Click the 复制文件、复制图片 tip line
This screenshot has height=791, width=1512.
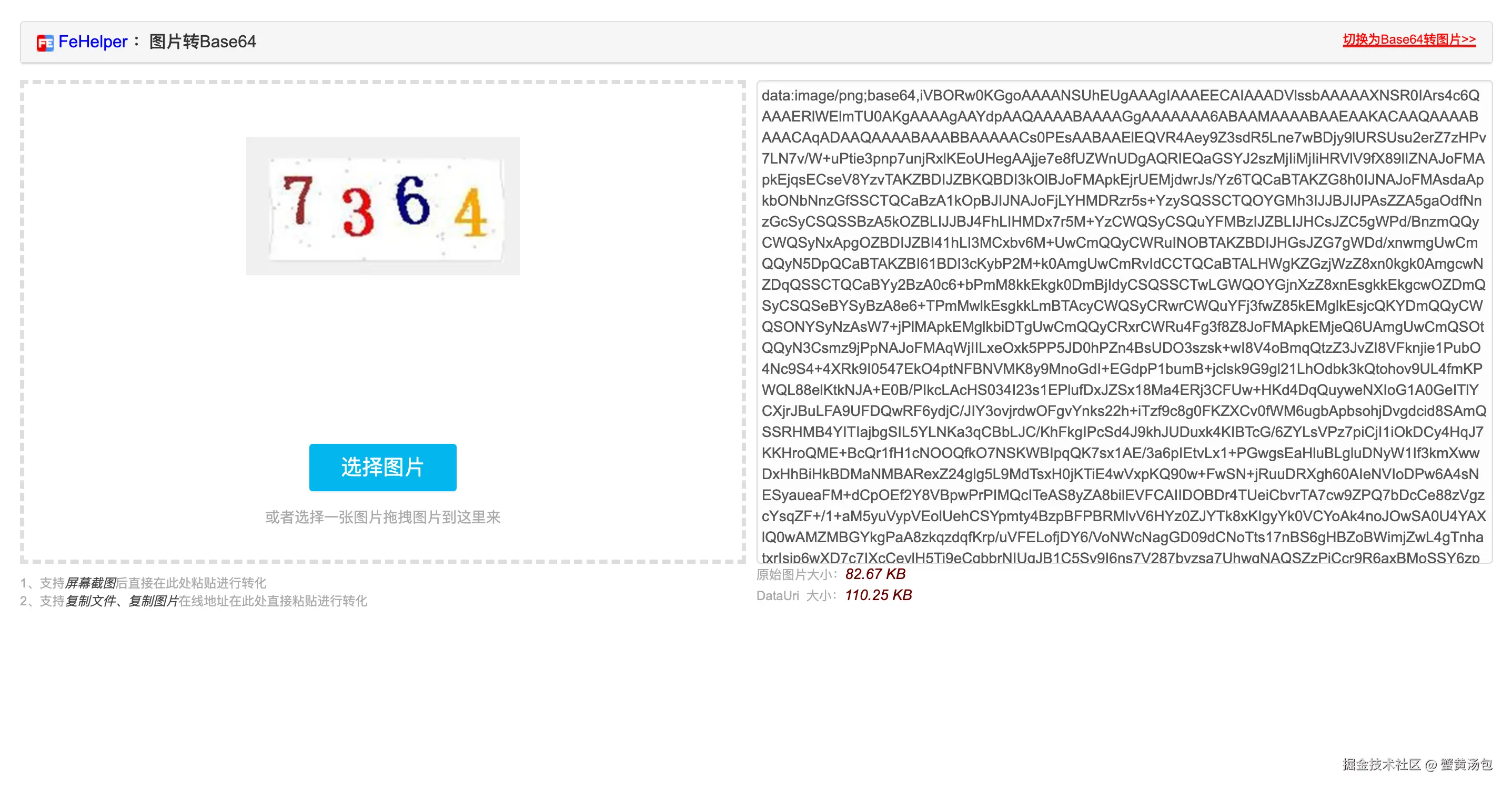pyautogui.click(x=194, y=601)
